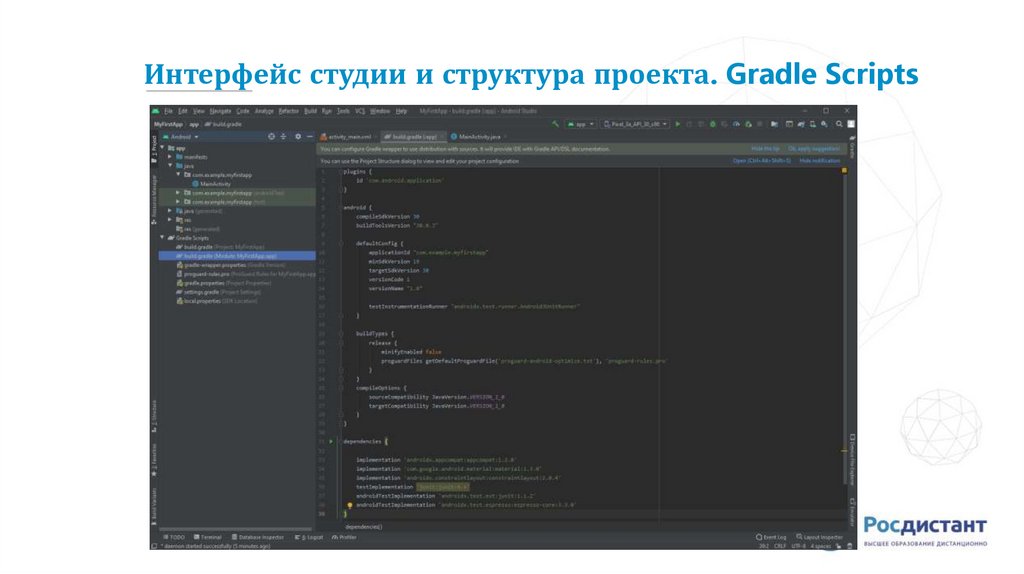Click the Attach Debugger to Process icon
The image size is (1024, 574).
point(748,124)
